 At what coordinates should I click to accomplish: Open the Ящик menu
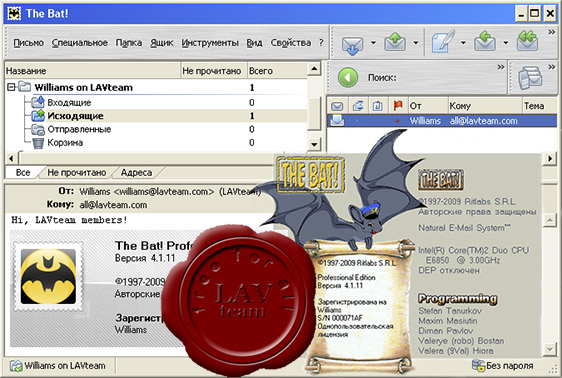point(162,43)
